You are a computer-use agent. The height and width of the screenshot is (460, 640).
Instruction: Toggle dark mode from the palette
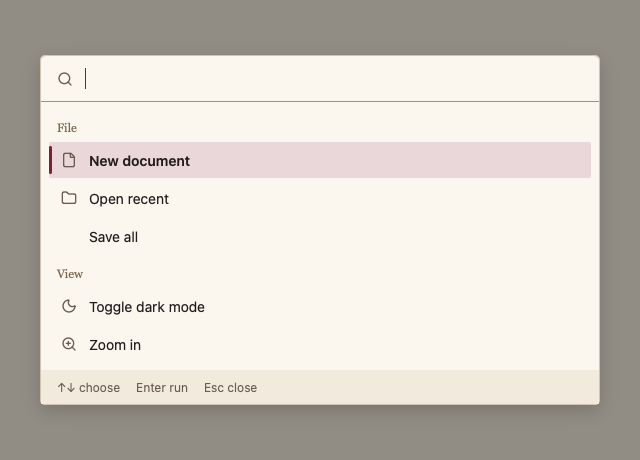[x=320, y=307]
